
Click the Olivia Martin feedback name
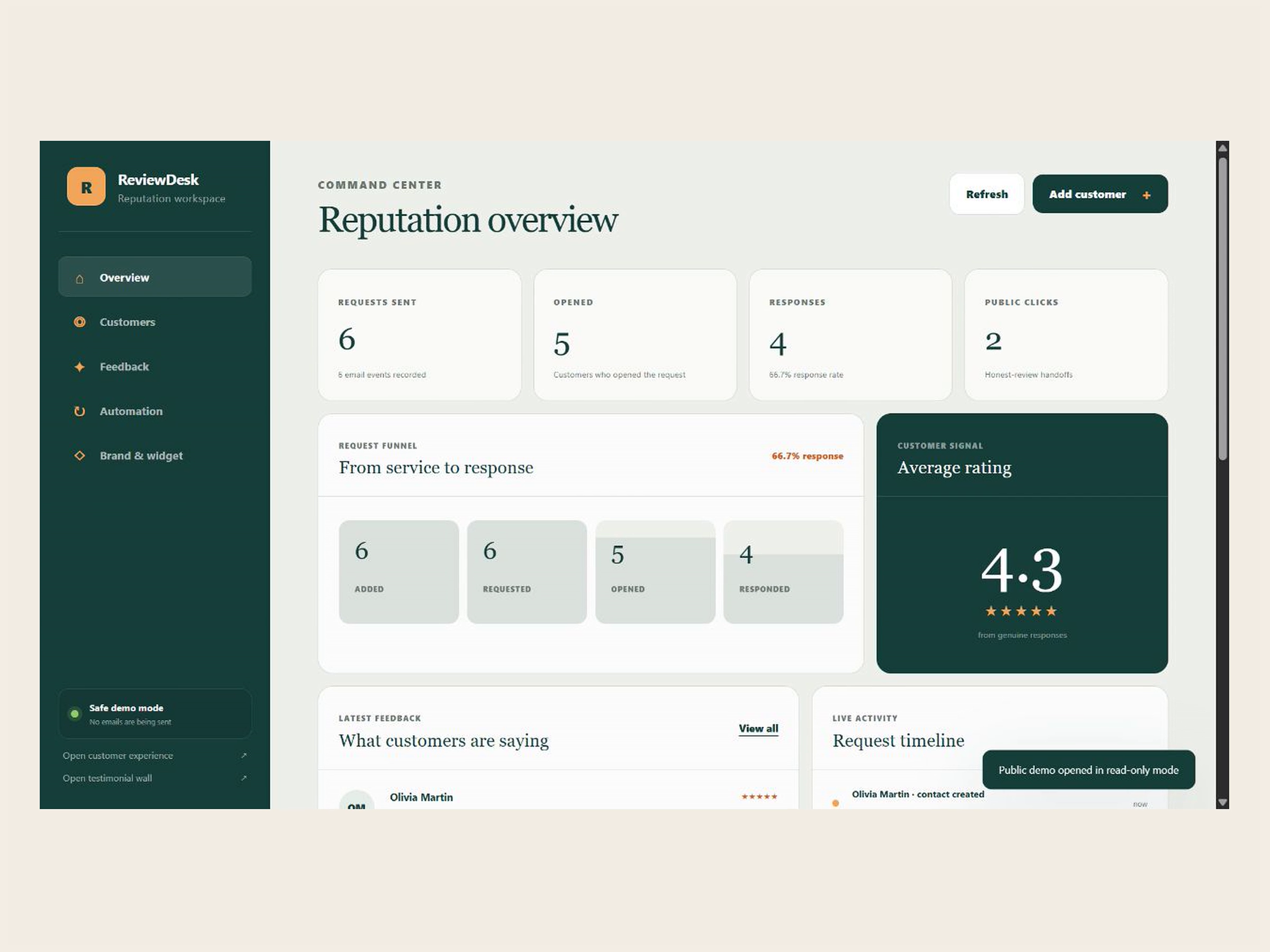click(421, 797)
